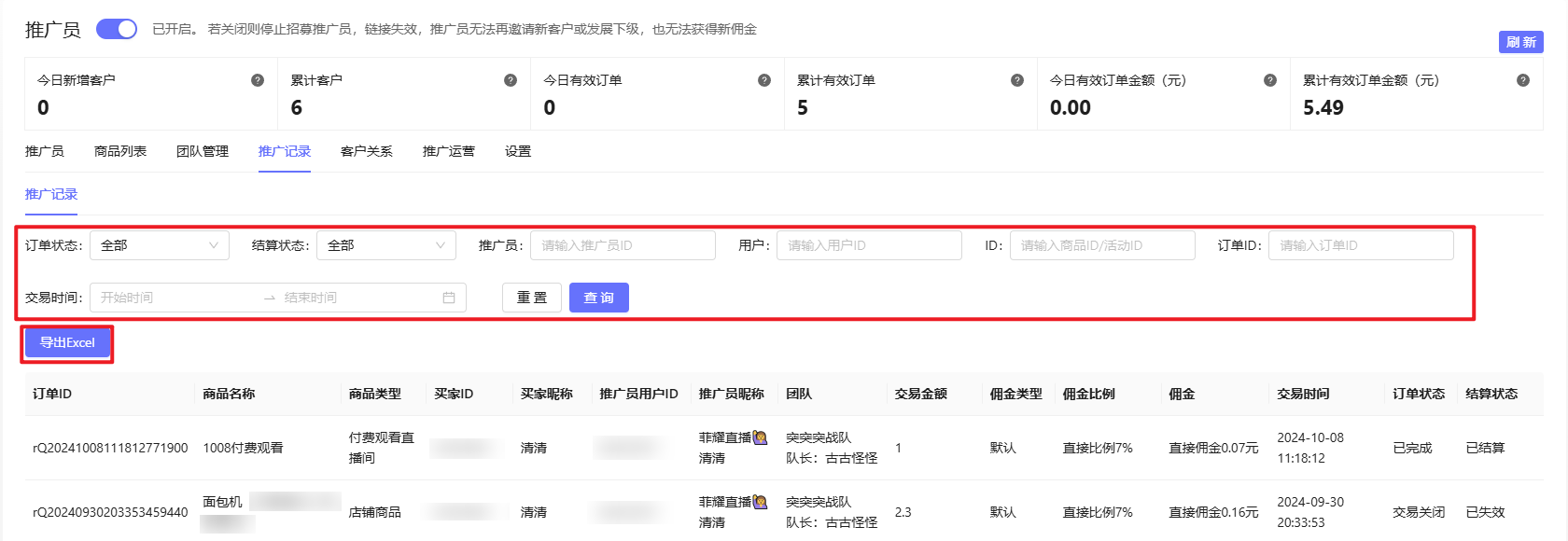Screen dimensions: 1568x541
Task: Click the 重置 button
Action: tap(532, 298)
